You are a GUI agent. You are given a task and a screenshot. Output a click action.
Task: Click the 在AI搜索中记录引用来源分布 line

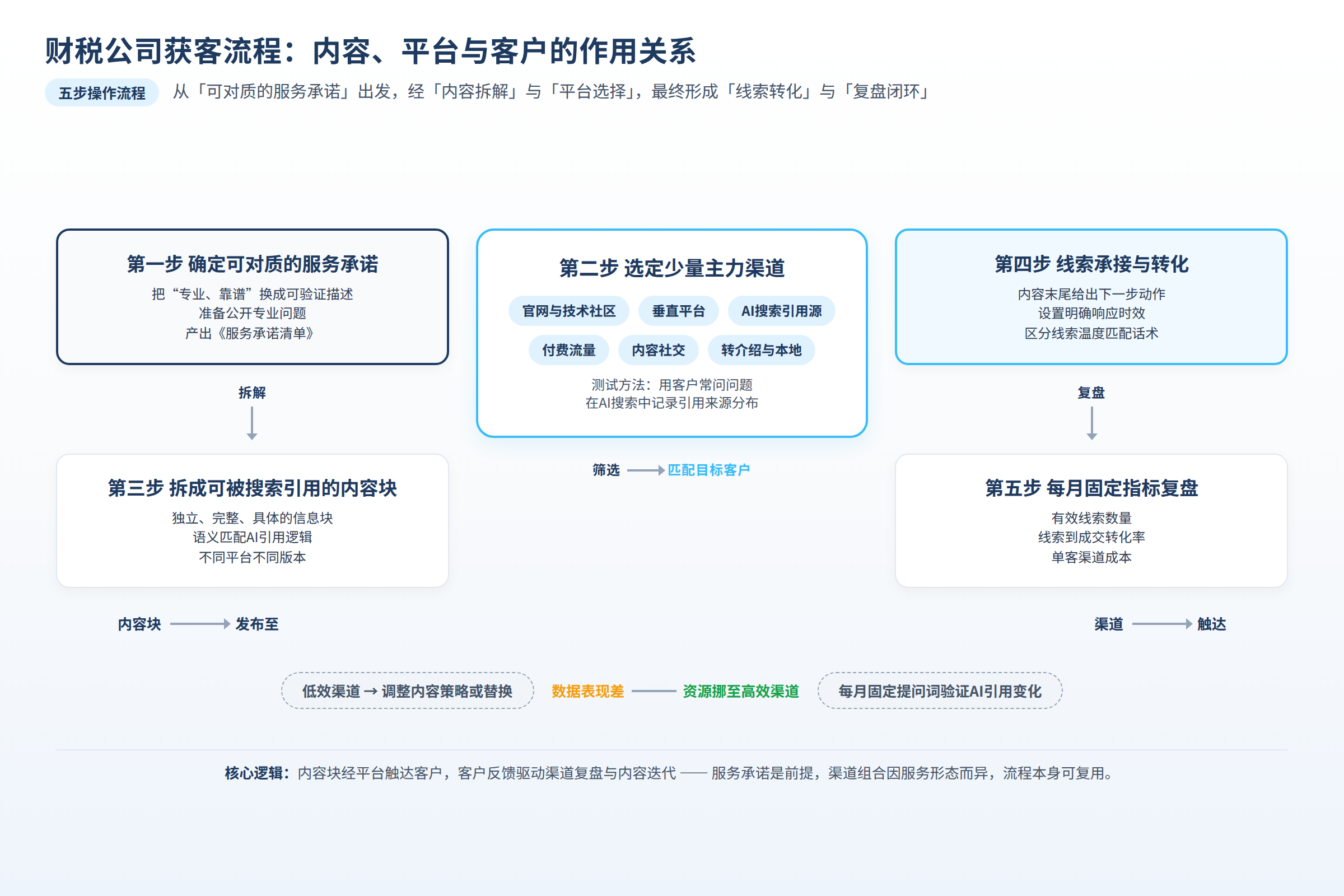671,403
